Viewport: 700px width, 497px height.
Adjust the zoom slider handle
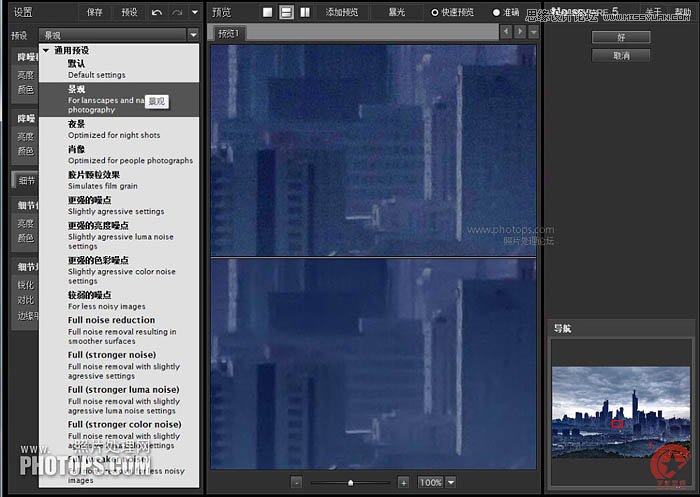tap(350, 483)
